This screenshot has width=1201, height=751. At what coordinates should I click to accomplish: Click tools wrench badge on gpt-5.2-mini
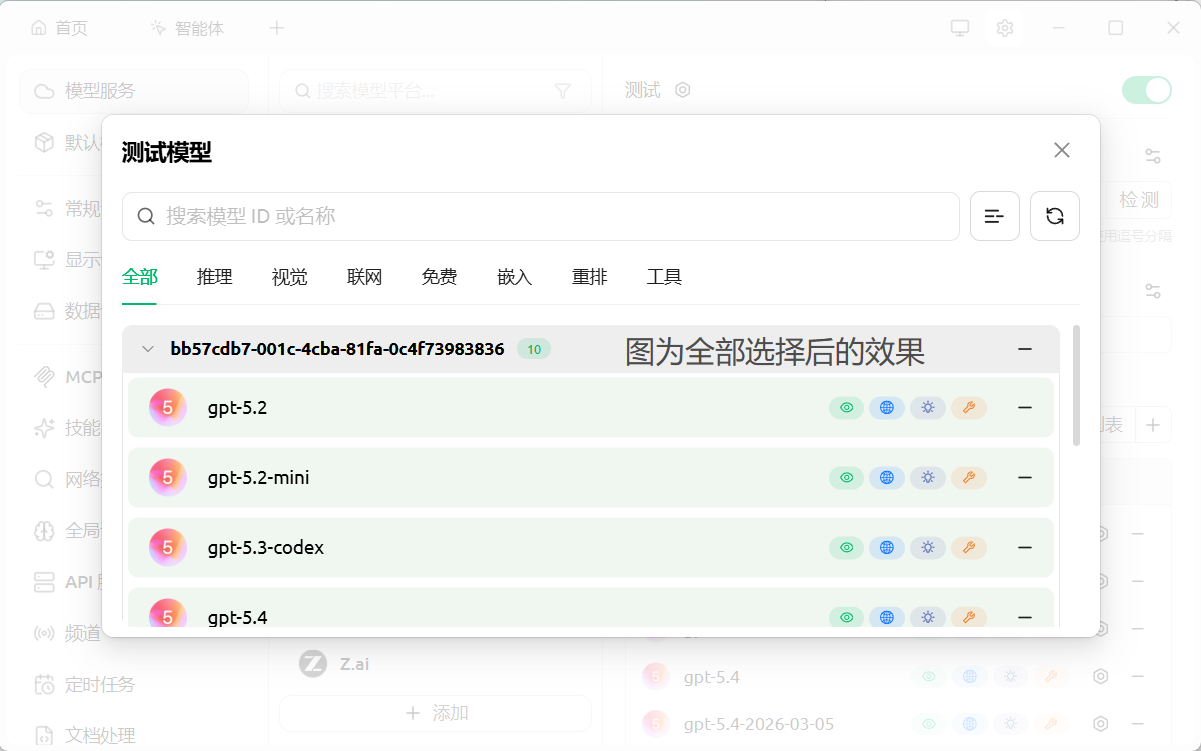[969, 477]
